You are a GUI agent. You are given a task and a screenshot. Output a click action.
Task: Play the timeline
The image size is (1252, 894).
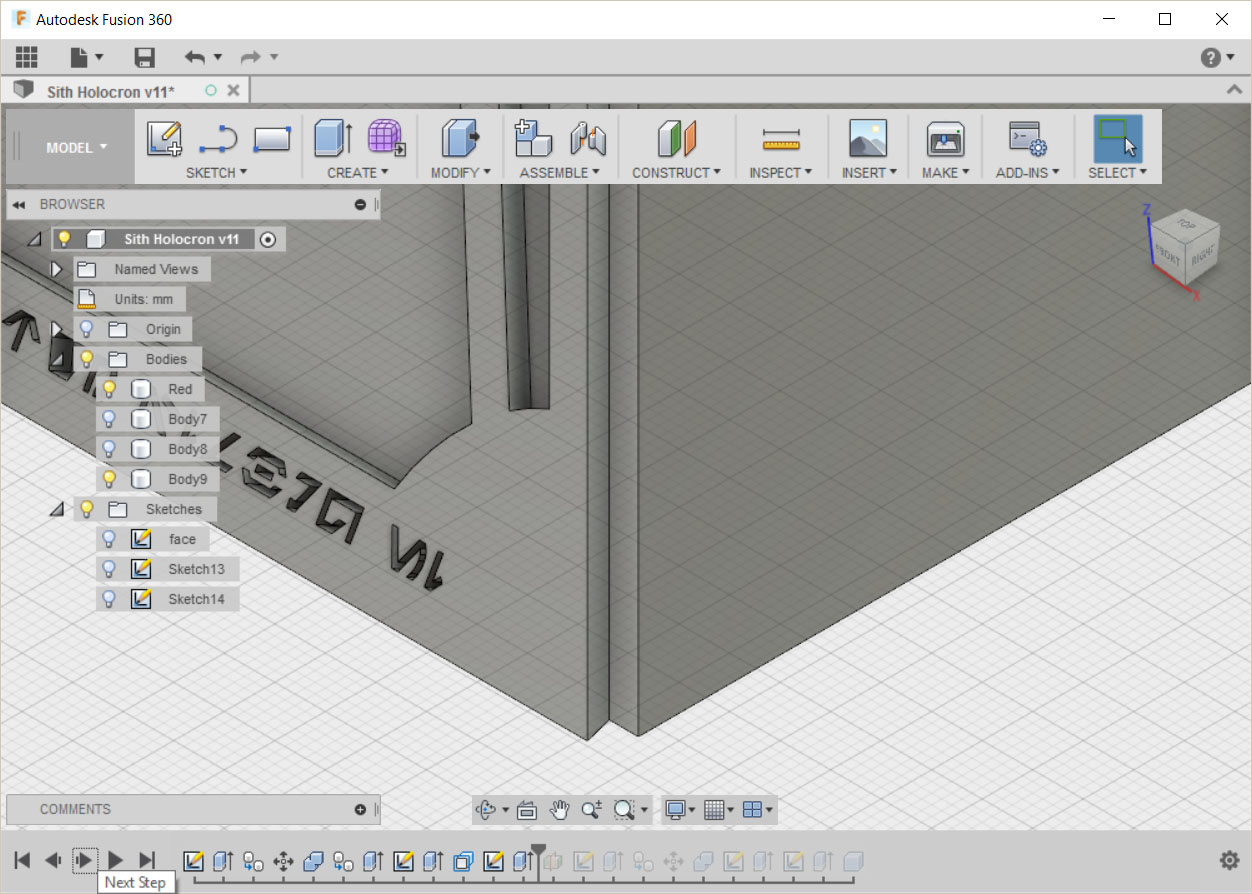click(116, 860)
